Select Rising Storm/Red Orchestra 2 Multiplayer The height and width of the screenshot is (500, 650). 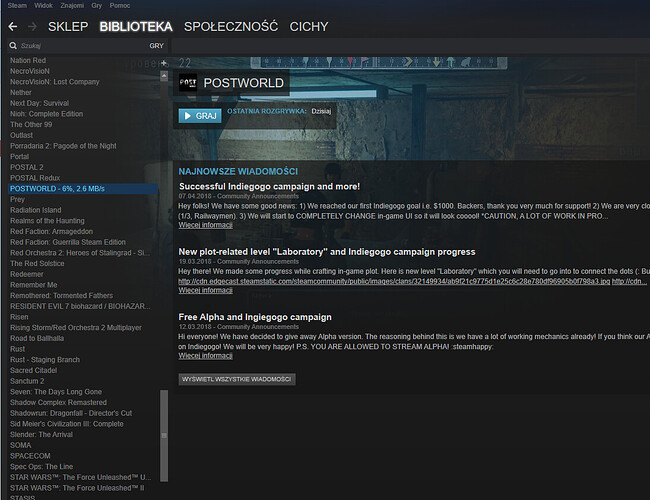(76, 328)
